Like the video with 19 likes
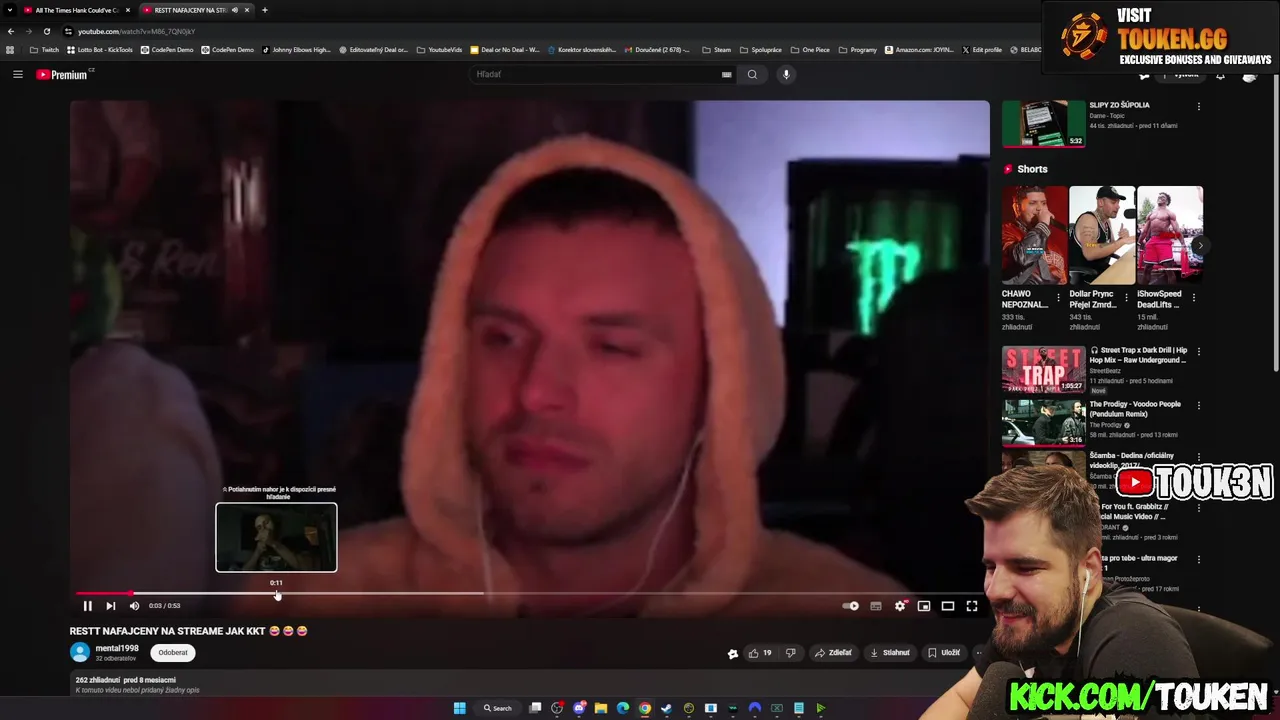 760,653
